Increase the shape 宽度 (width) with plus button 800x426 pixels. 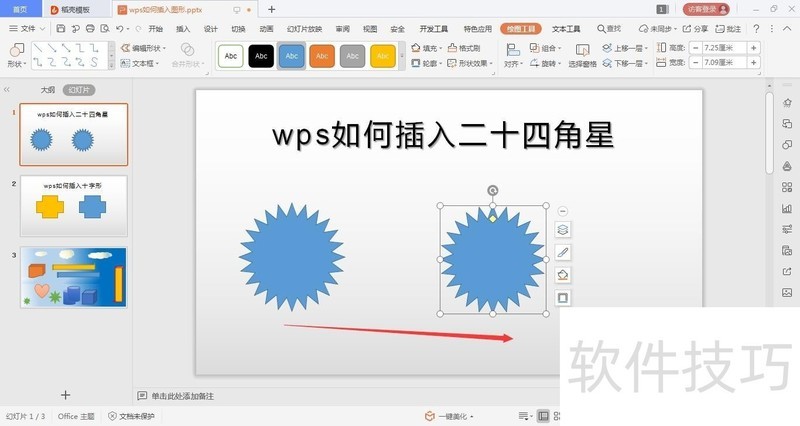click(x=754, y=62)
